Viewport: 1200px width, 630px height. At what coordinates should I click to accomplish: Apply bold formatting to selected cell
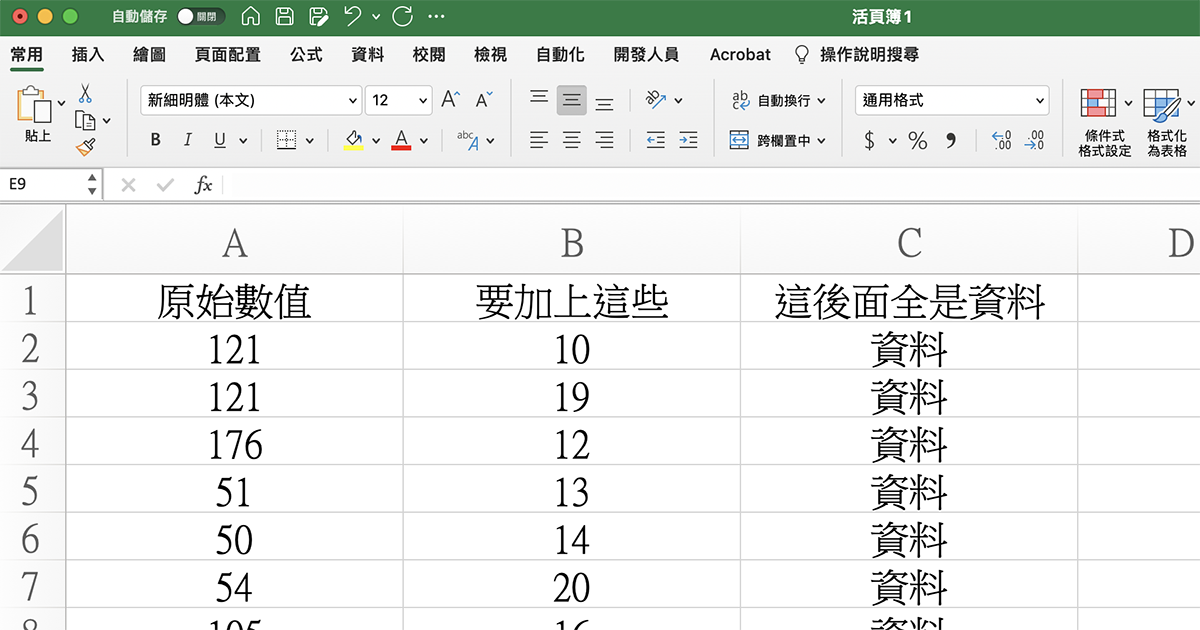click(x=155, y=139)
